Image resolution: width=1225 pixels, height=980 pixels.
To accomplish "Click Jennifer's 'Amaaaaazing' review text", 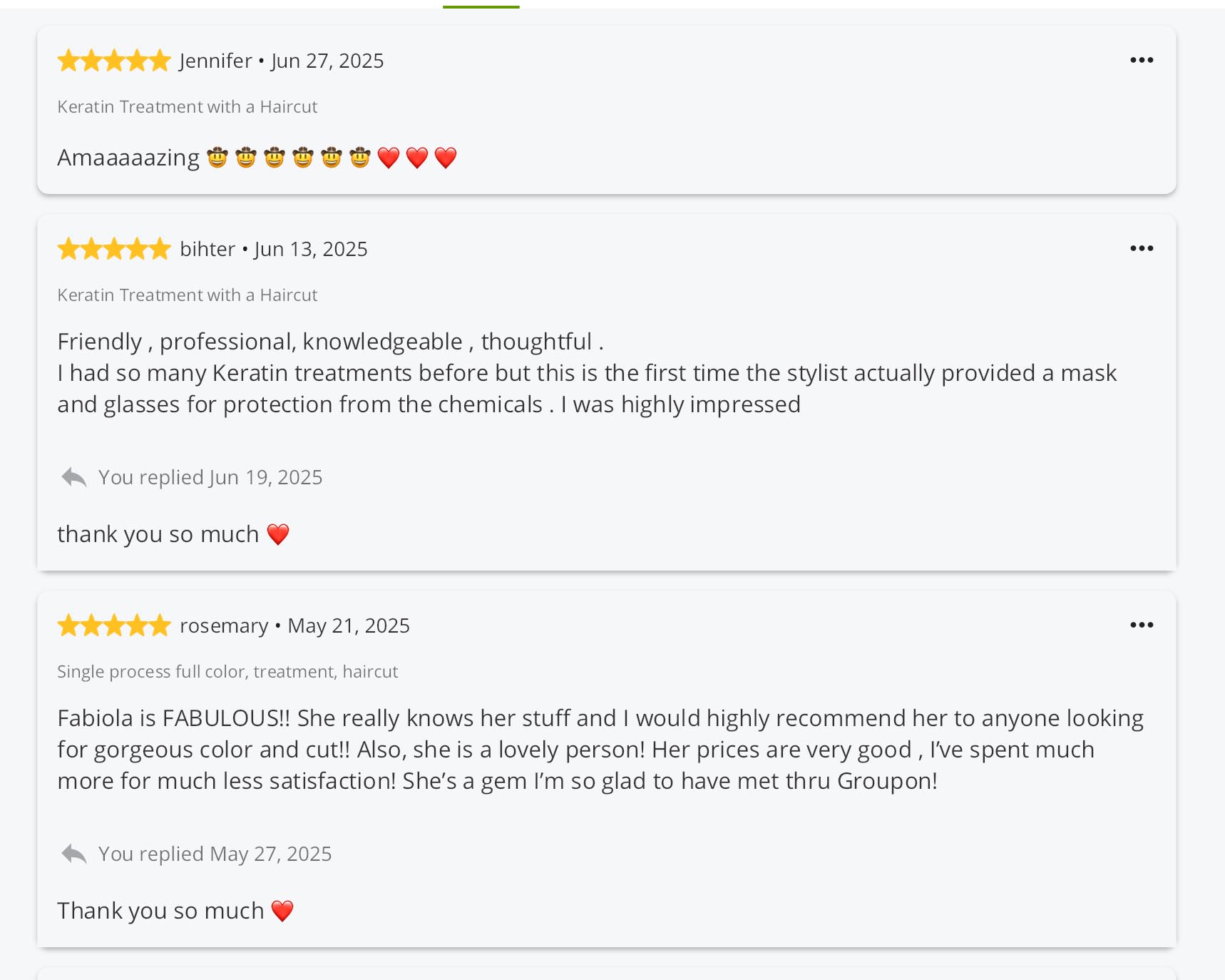I will pyautogui.click(x=128, y=158).
